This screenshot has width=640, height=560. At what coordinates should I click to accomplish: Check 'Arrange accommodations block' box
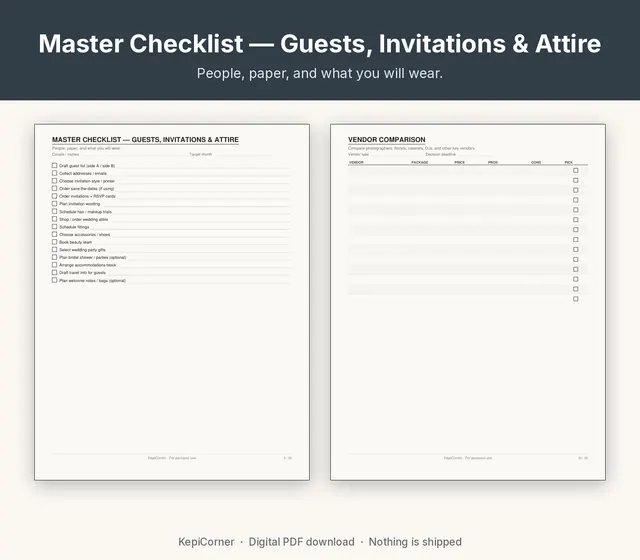point(54,265)
